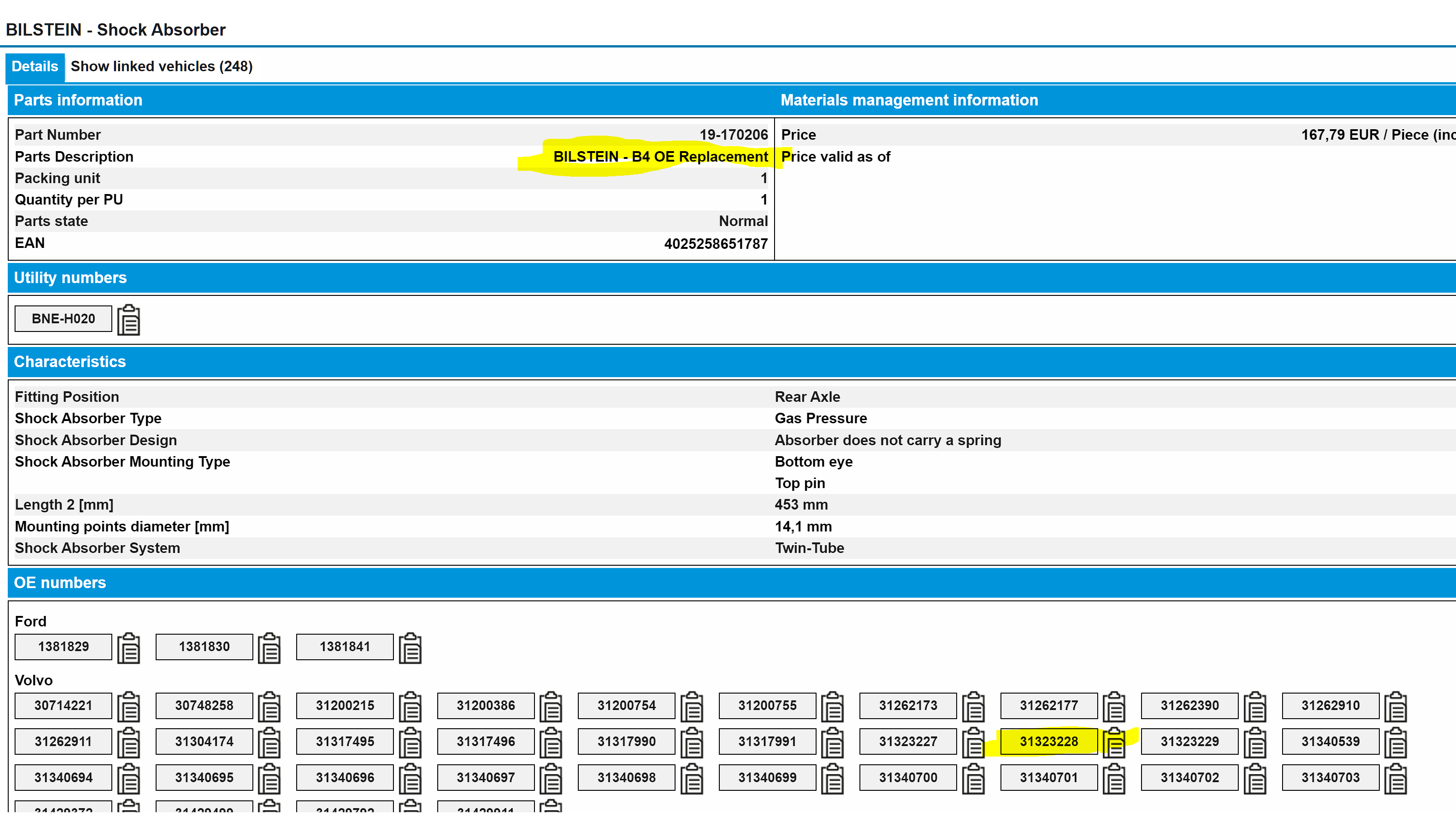Copy Volvo OE number 31340700
This screenshot has width=1456, height=815.
[x=974, y=779]
